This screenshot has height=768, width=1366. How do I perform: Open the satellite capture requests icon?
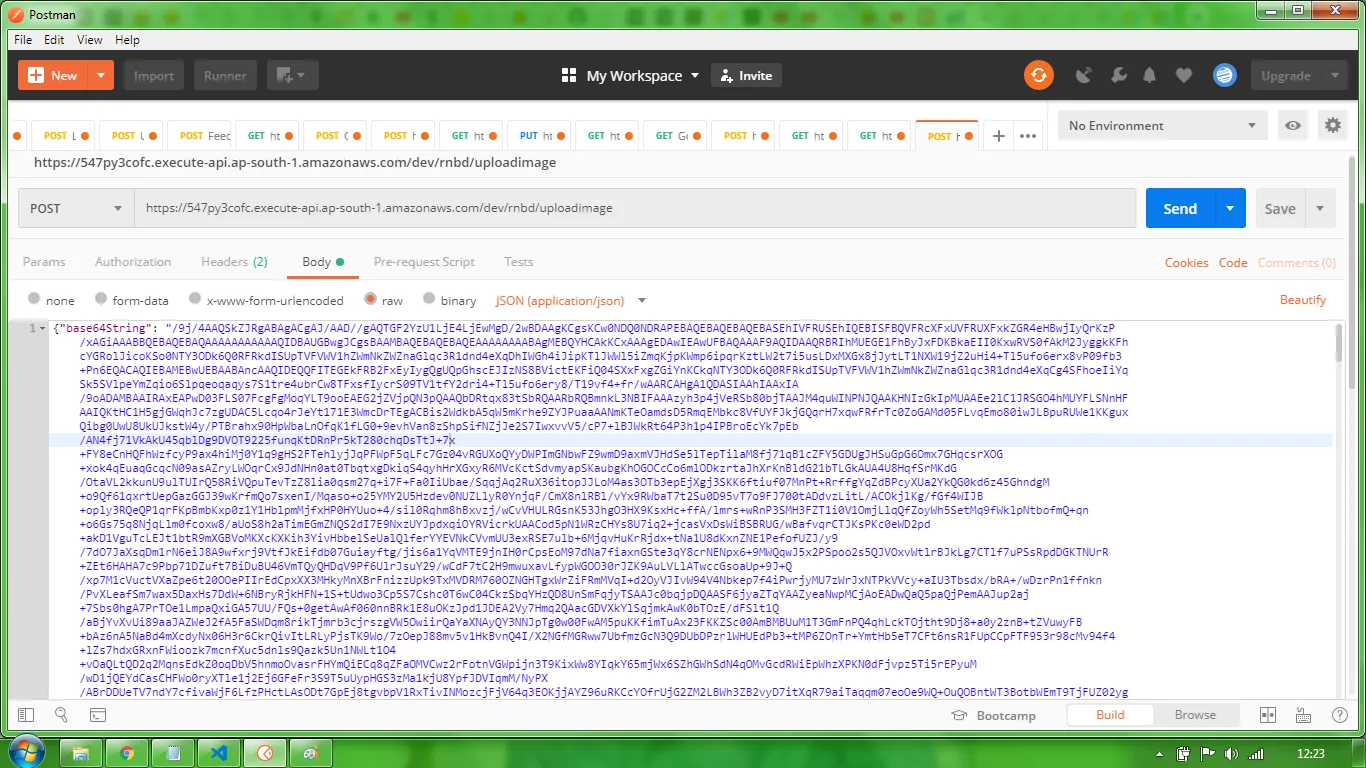(1083, 75)
